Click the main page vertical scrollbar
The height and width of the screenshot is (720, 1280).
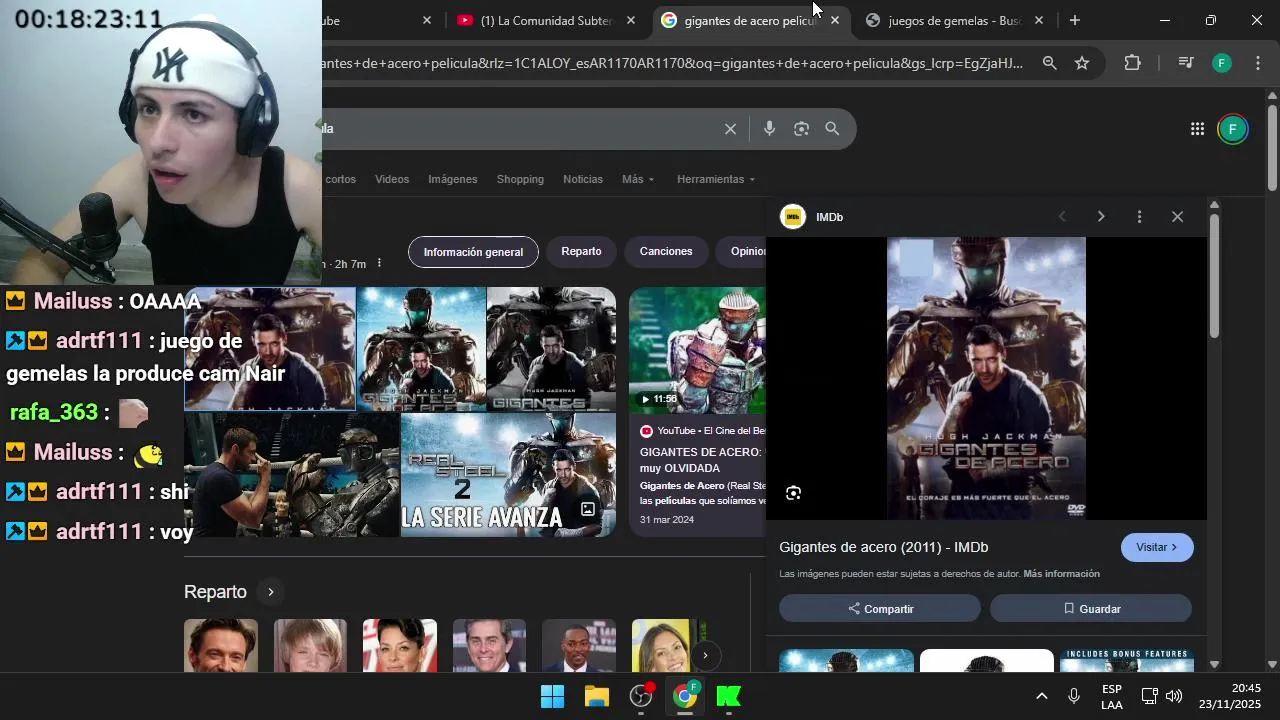[x=1272, y=146]
